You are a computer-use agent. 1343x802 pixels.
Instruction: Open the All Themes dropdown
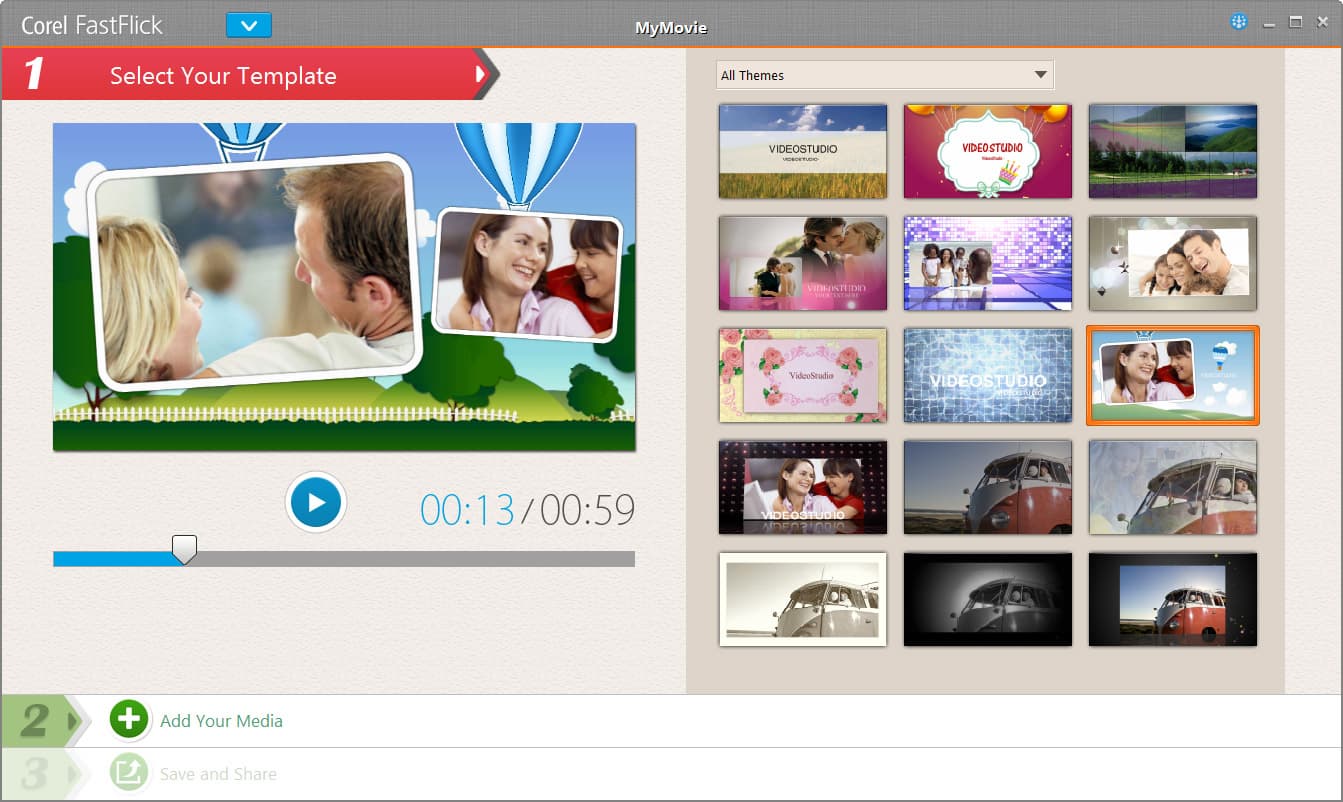[x=885, y=75]
